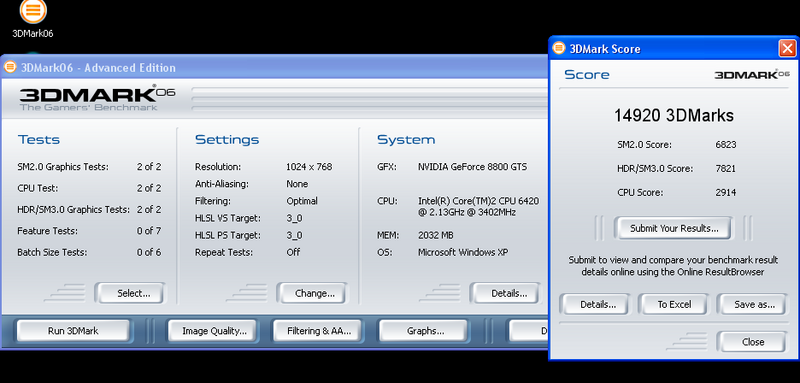Click the SM2.0 Graphics Tests label

pyautogui.click(x=63, y=167)
